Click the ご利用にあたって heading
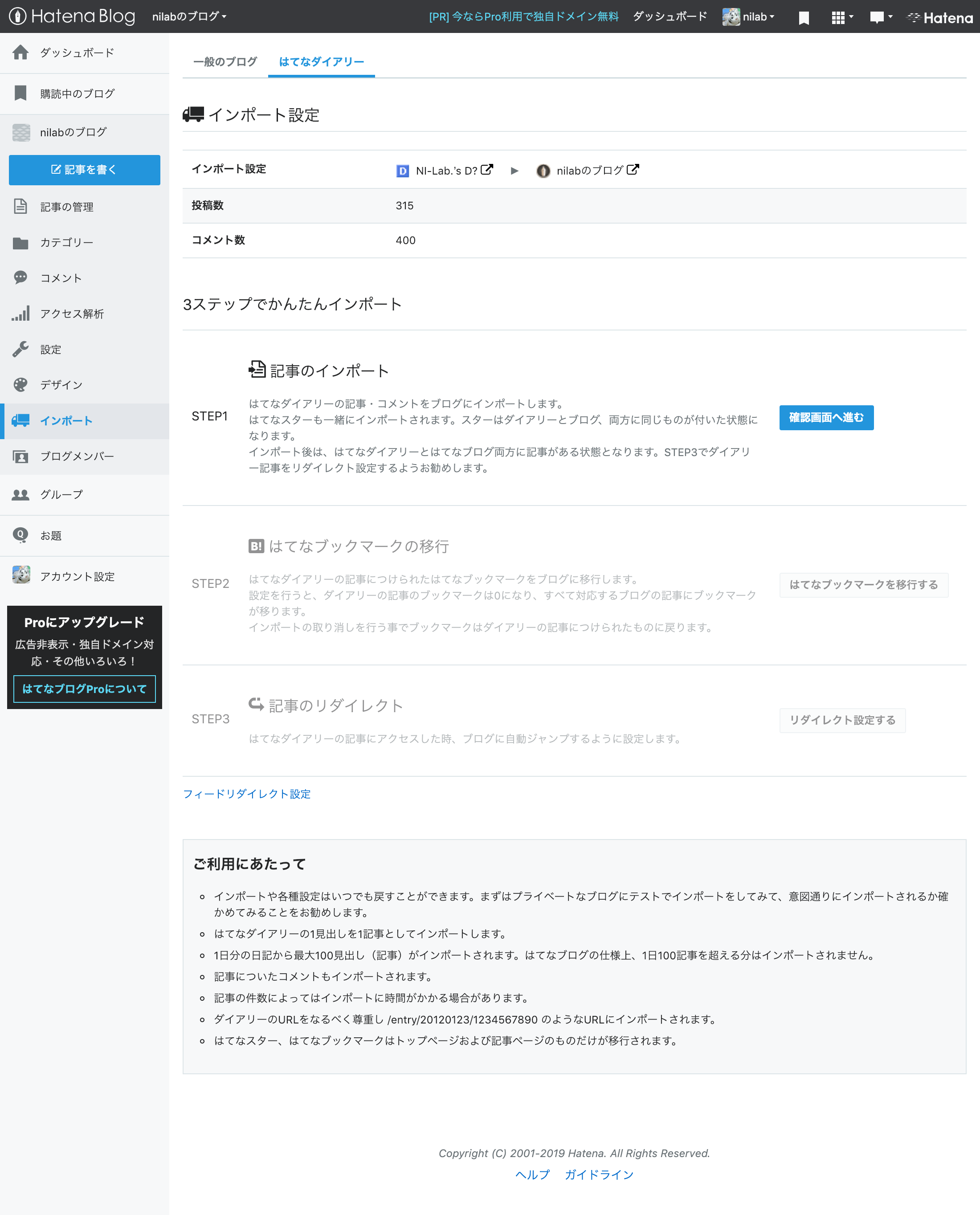This screenshot has height=1215, width=980. coord(249,864)
